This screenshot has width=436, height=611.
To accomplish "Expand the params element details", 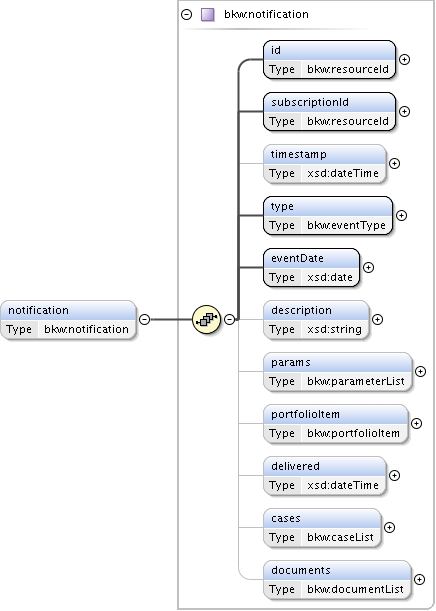I will [420, 371].
